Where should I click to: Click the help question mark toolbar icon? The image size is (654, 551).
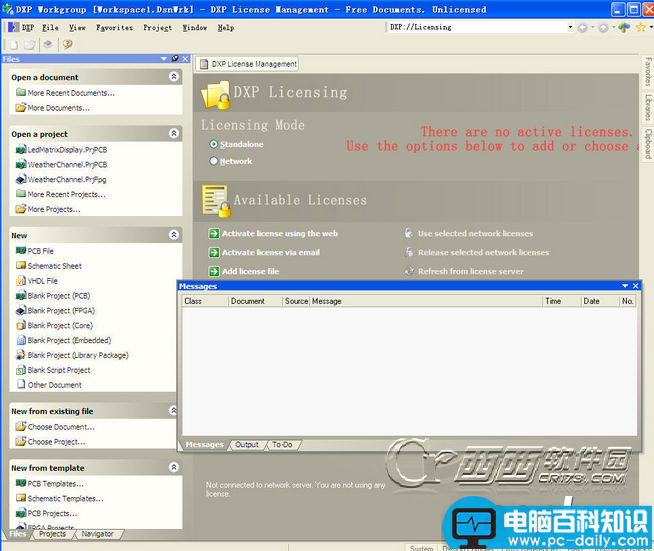click(x=68, y=44)
